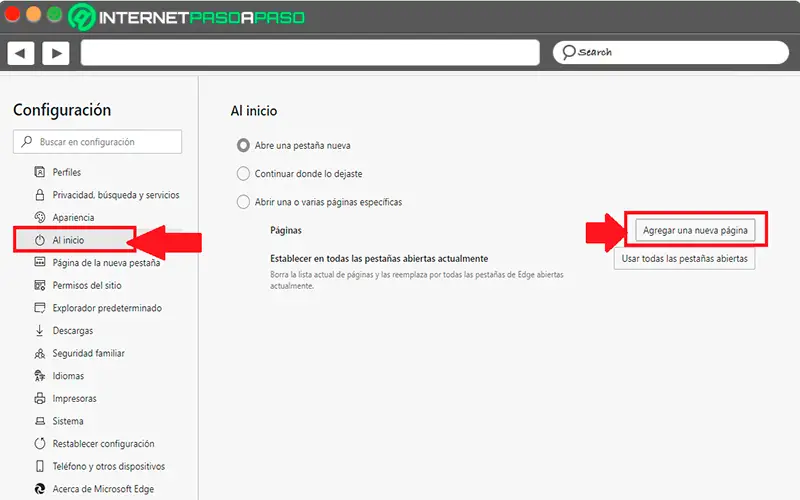Open Seguridad familiar section

(88, 353)
